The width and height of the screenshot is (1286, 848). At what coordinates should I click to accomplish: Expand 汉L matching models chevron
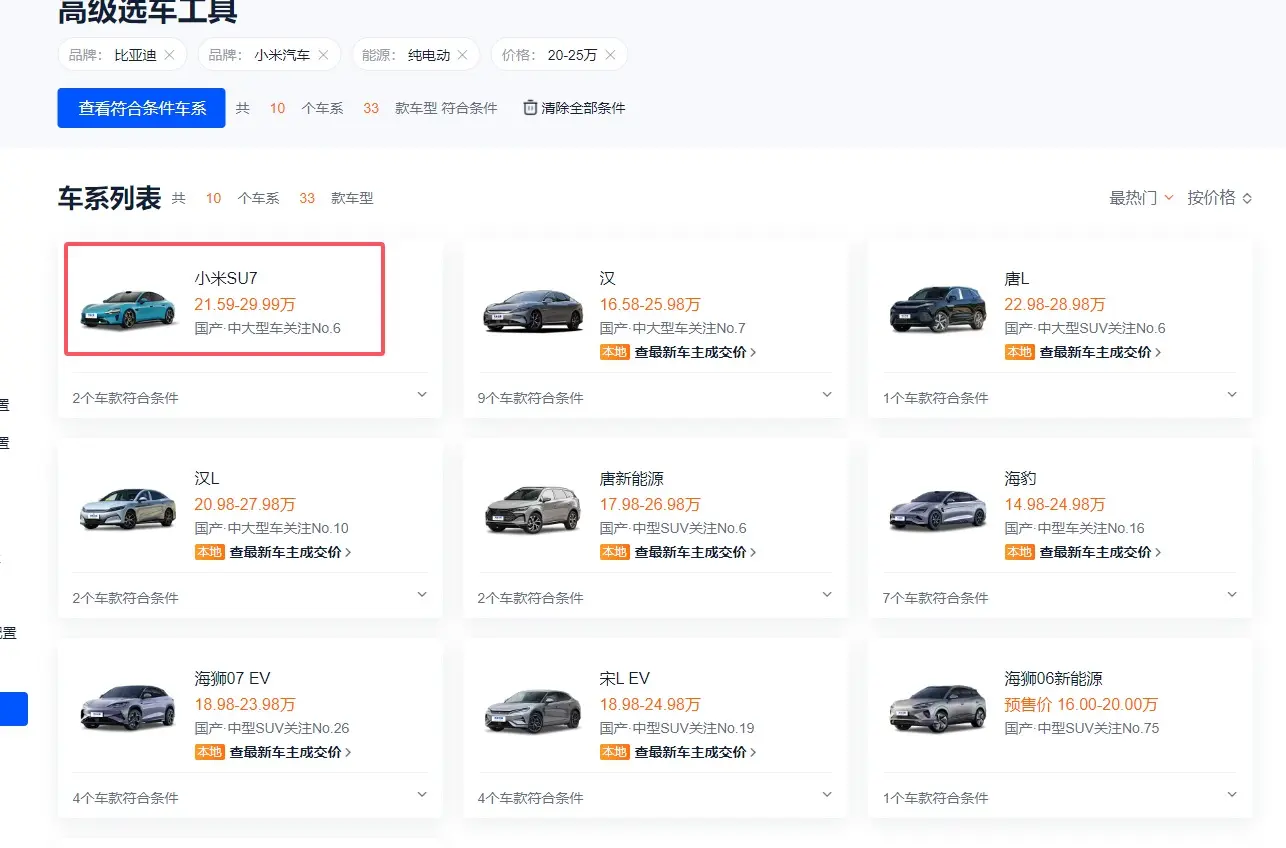point(422,595)
